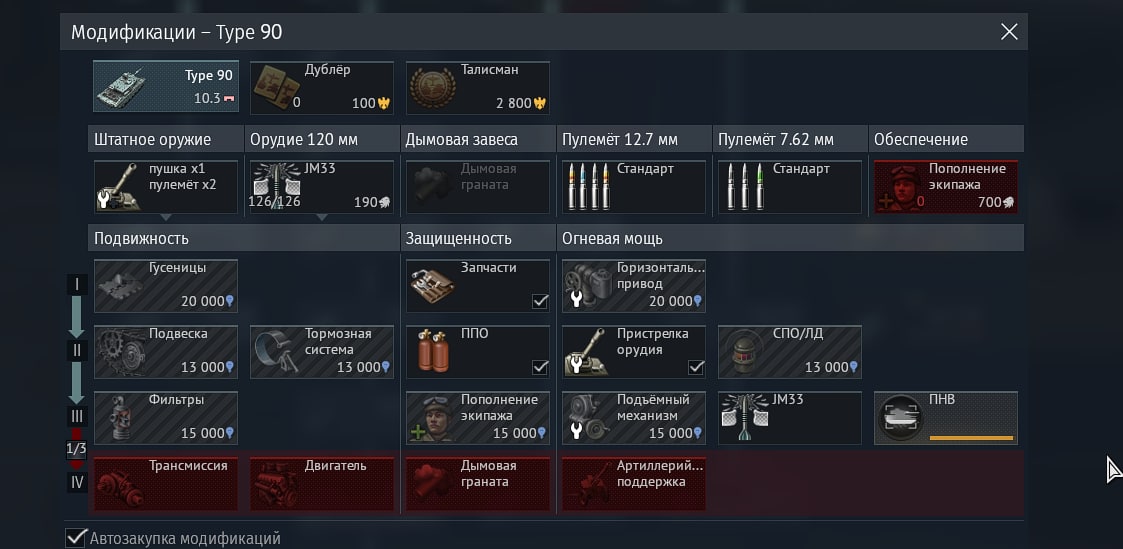Image resolution: width=1123 pixels, height=549 pixels.
Task: Expand the Штатное оружие dropdown arrow
Action: pos(165,217)
